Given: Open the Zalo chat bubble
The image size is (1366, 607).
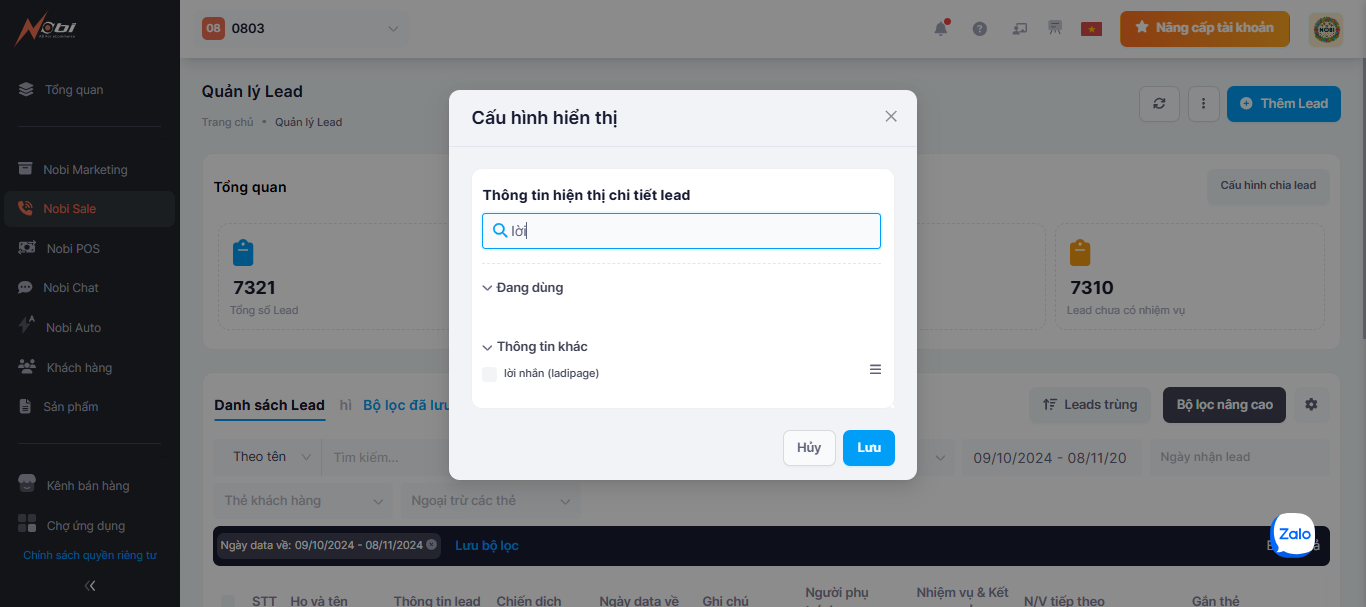Looking at the screenshot, I should [1294, 534].
